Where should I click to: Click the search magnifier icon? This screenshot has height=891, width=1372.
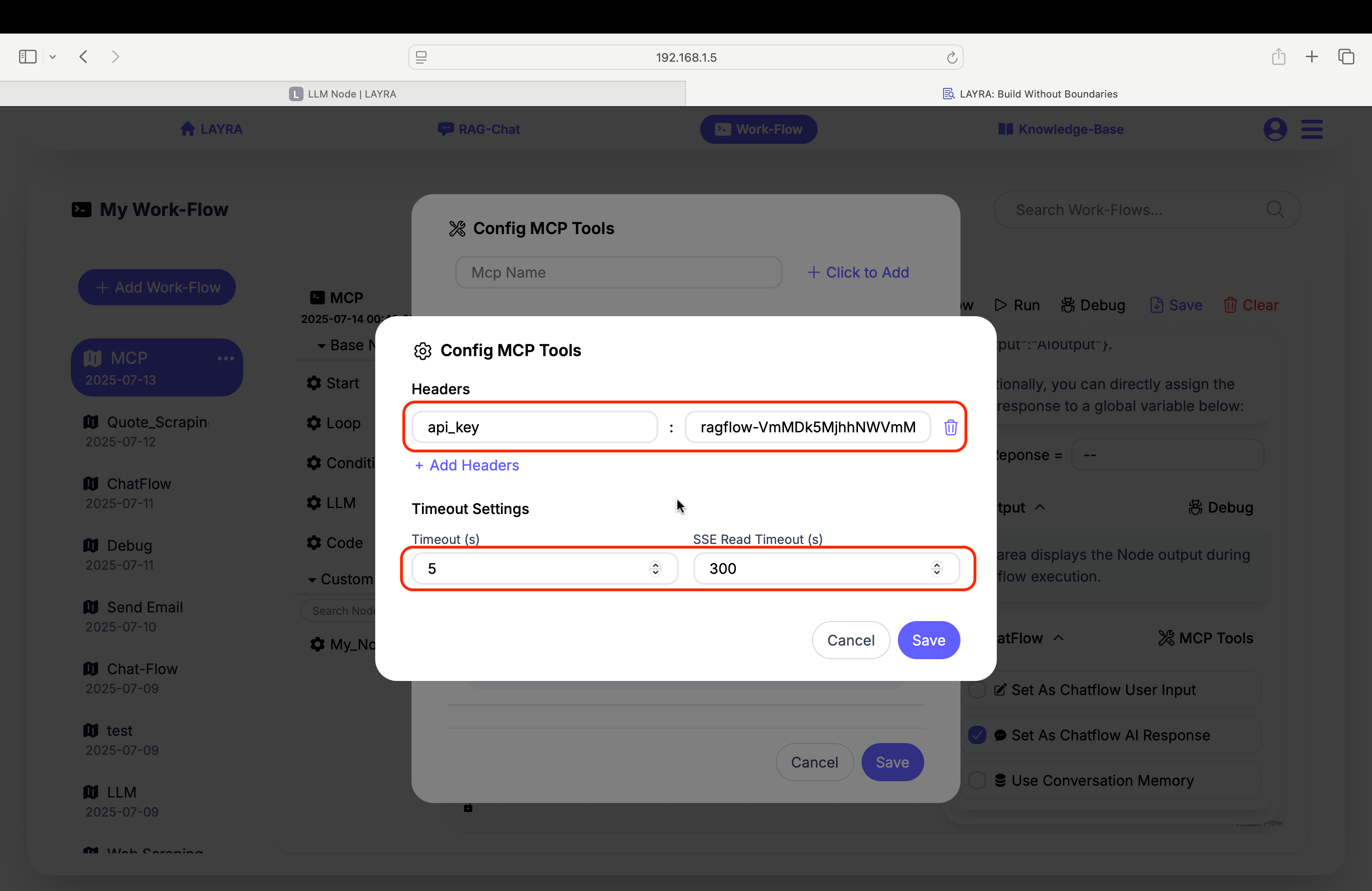coord(1274,209)
